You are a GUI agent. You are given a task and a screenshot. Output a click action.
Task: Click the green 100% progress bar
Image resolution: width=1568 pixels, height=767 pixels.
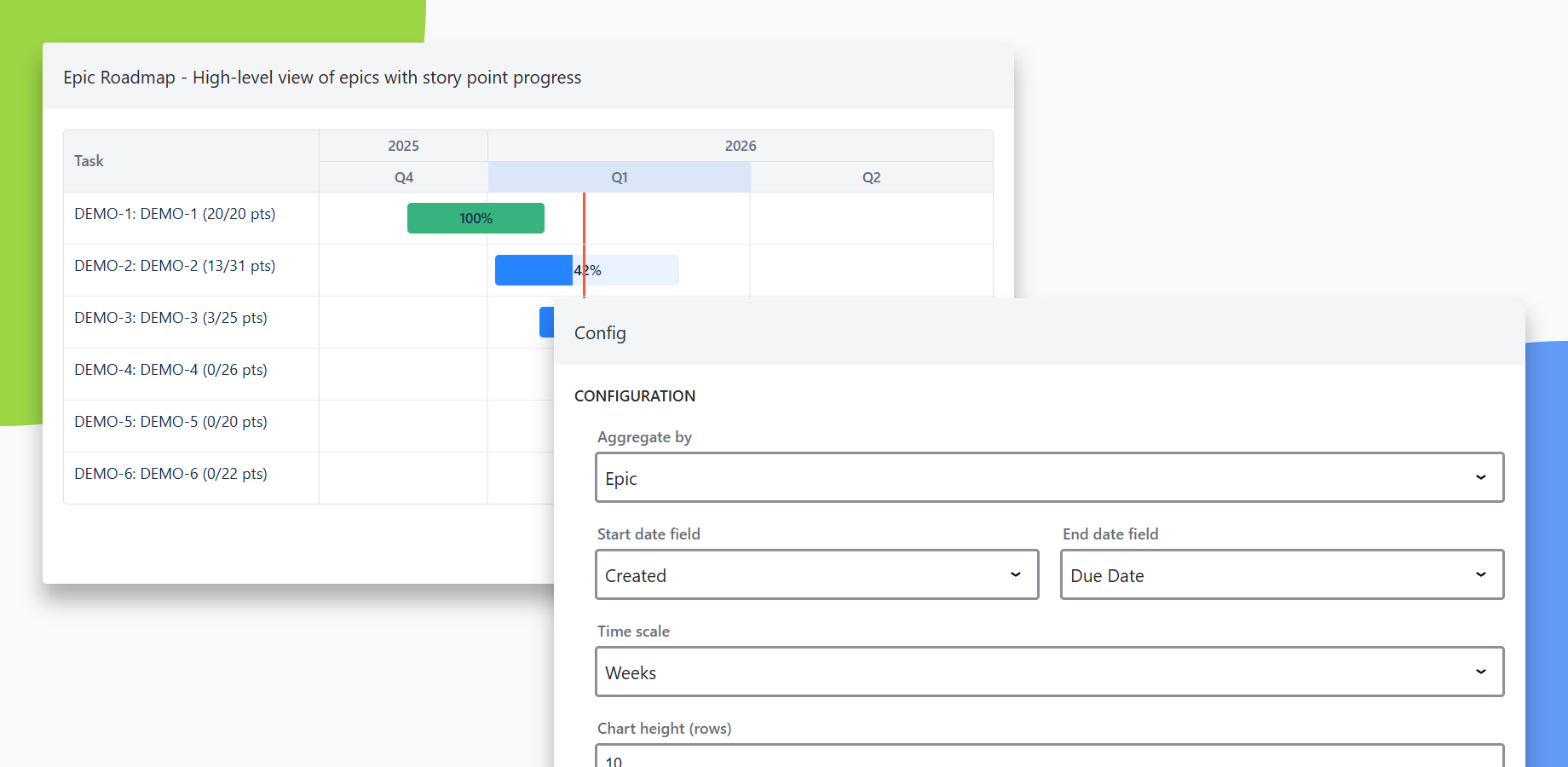click(x=476, y=217)
